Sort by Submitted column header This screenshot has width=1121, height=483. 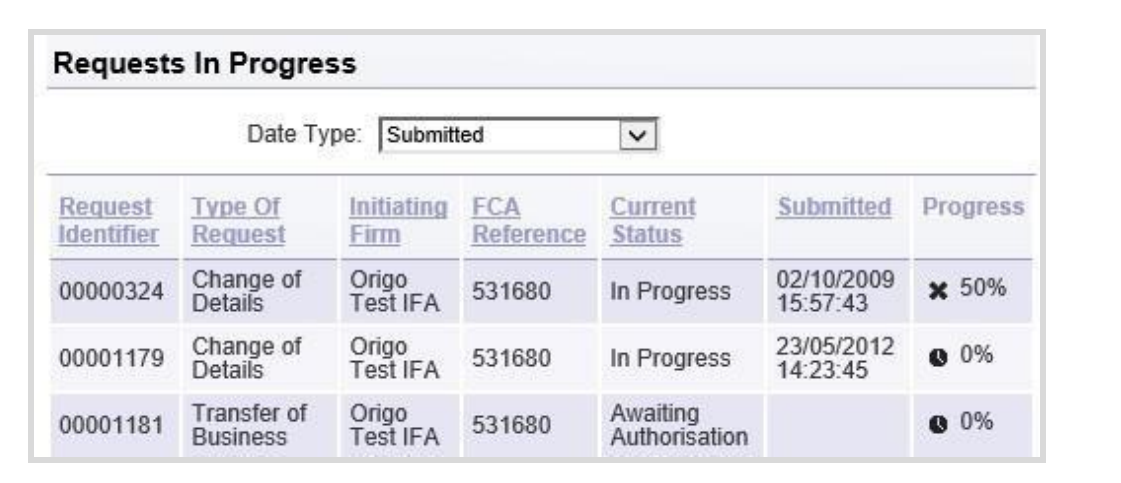[x=834, y=207]
